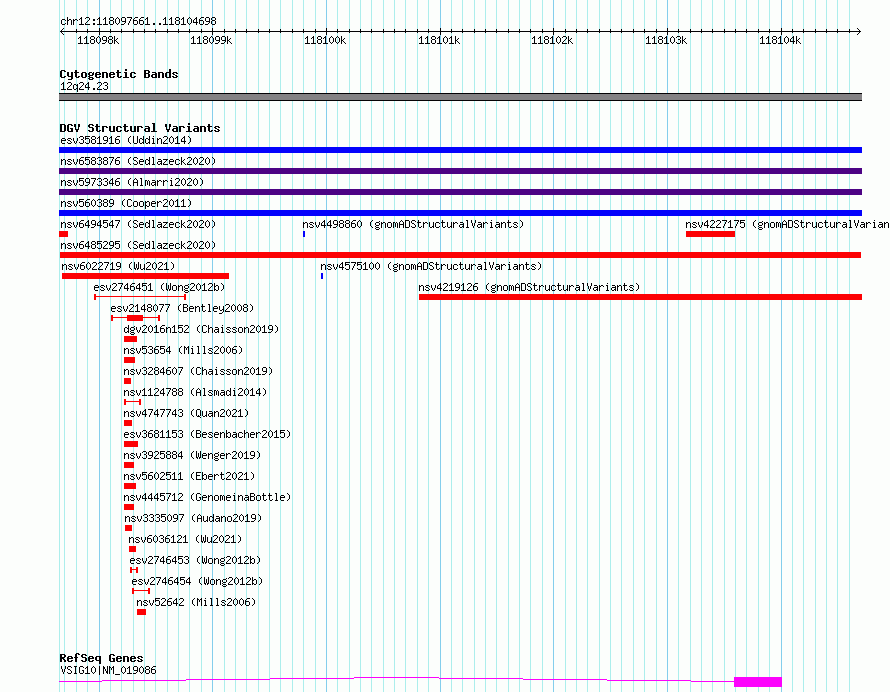
Task: Click esv2746453 (Wong2012b) label
Action: pyautogui.click(x=195, y=560)
